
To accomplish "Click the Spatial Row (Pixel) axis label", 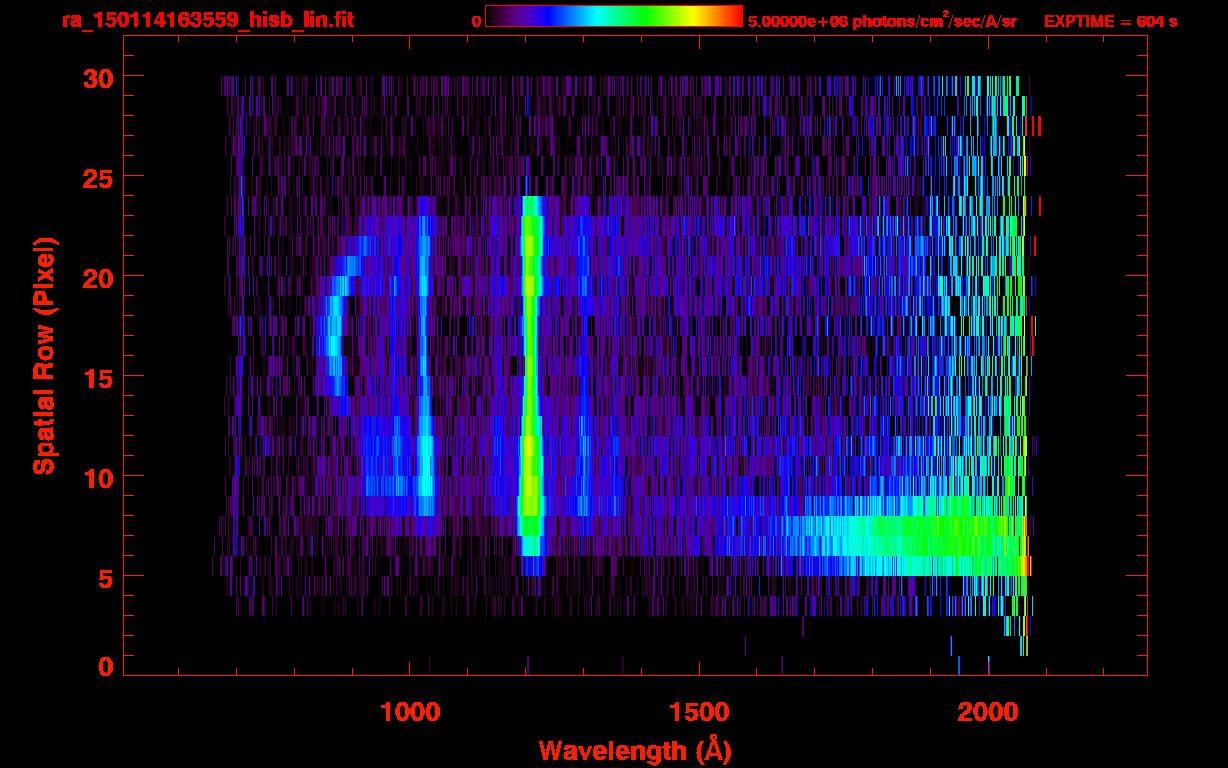I will [43, 355].
